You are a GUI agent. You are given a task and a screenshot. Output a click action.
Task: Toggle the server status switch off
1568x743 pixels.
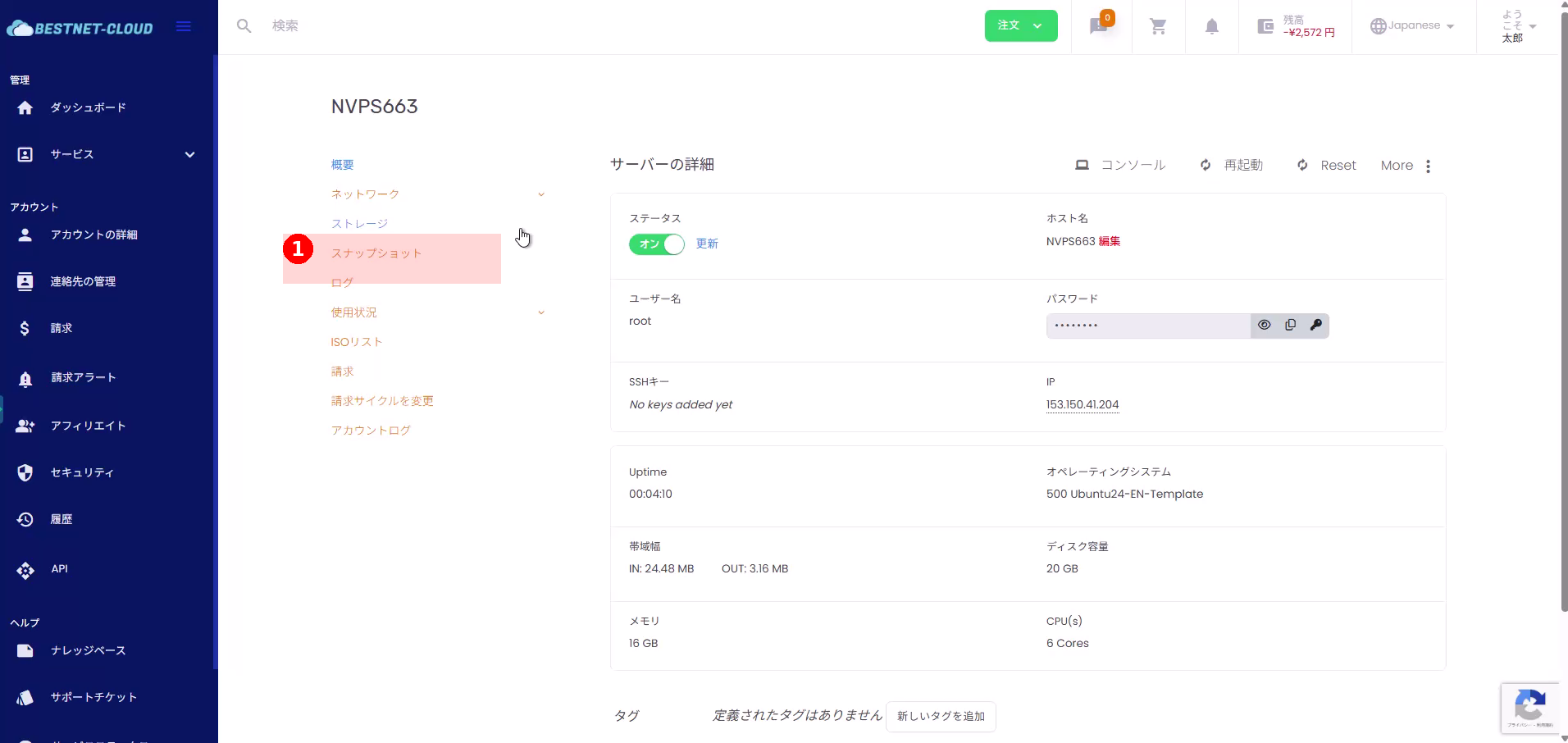(656, 244)
